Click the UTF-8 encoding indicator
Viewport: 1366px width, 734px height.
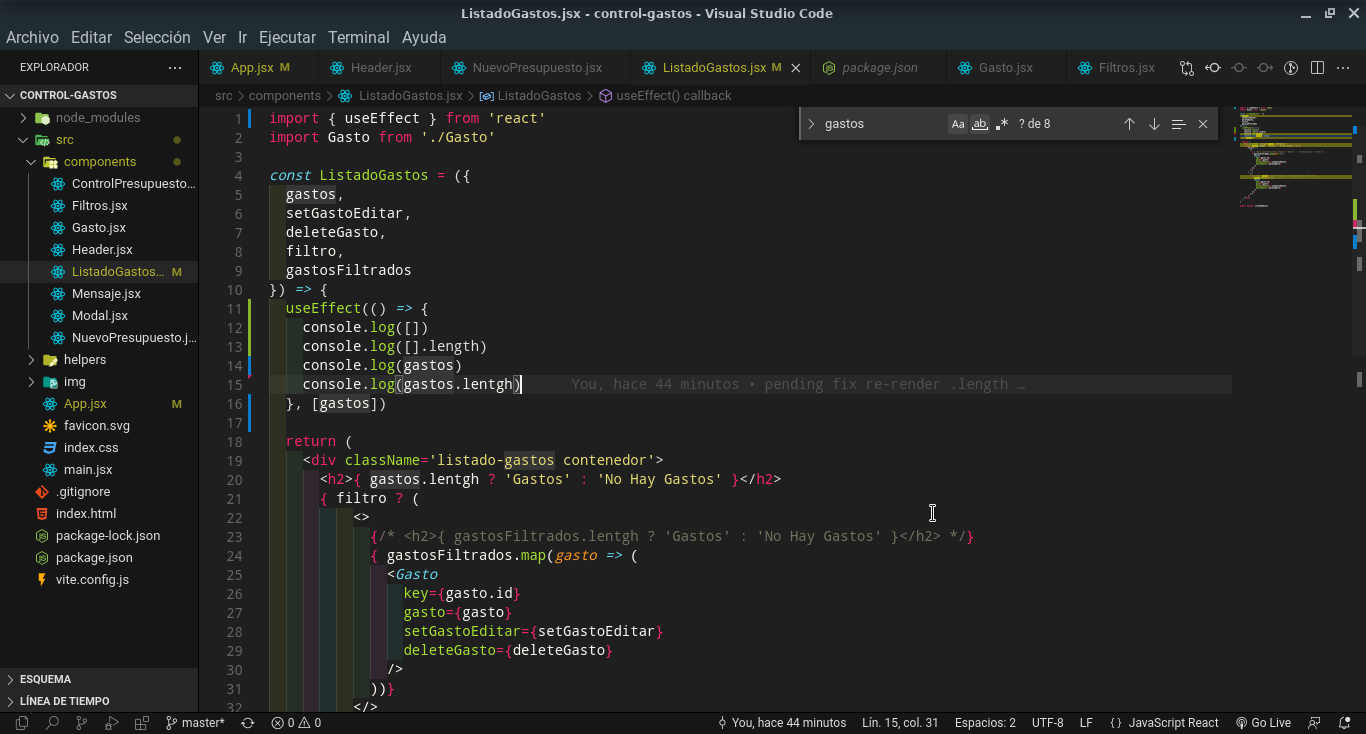[x=1047, y=722]
